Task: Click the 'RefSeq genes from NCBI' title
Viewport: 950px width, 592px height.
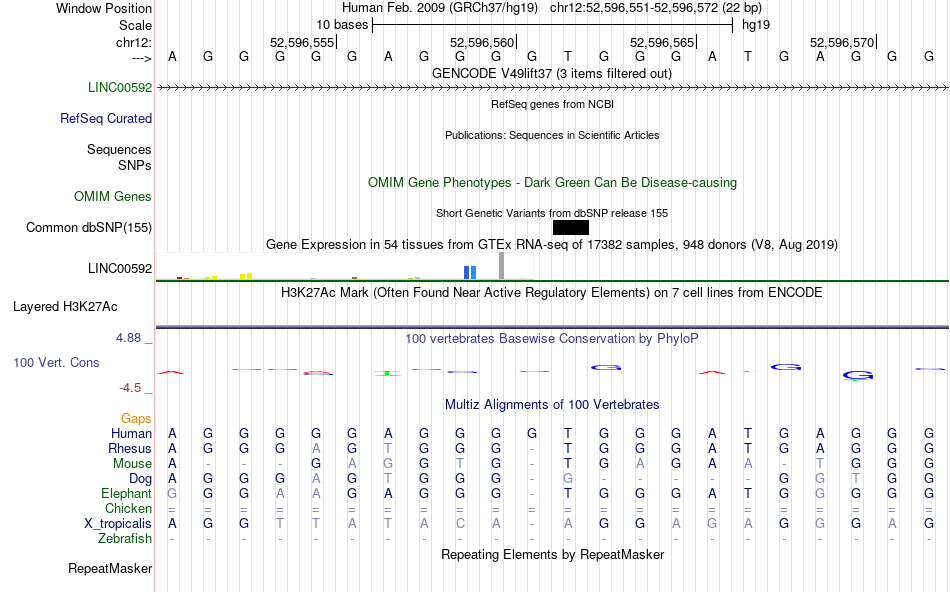Action: (x=552, y=104)
